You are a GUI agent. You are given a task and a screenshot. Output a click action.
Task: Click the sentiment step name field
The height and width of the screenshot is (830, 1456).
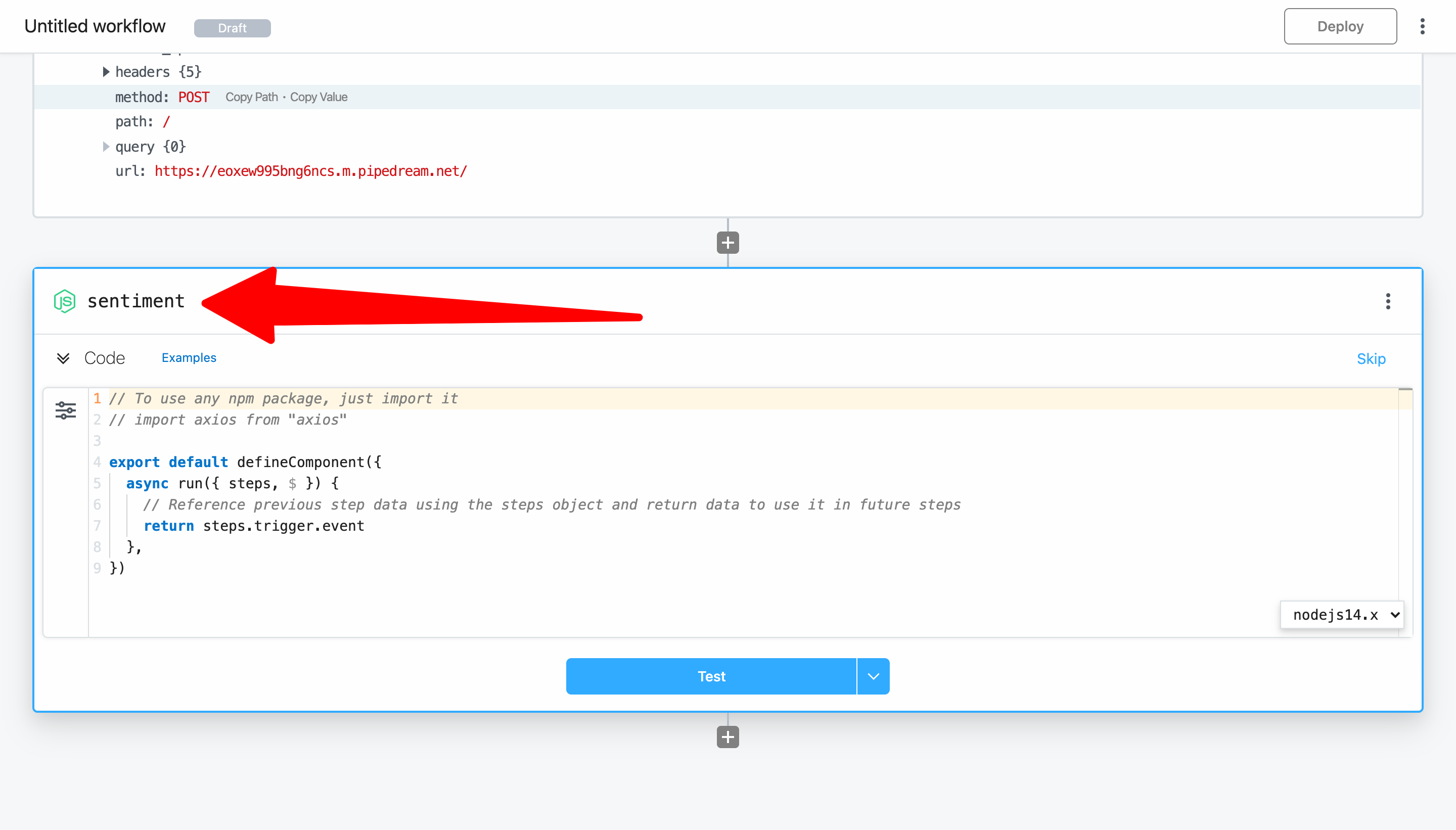(135, 301)
